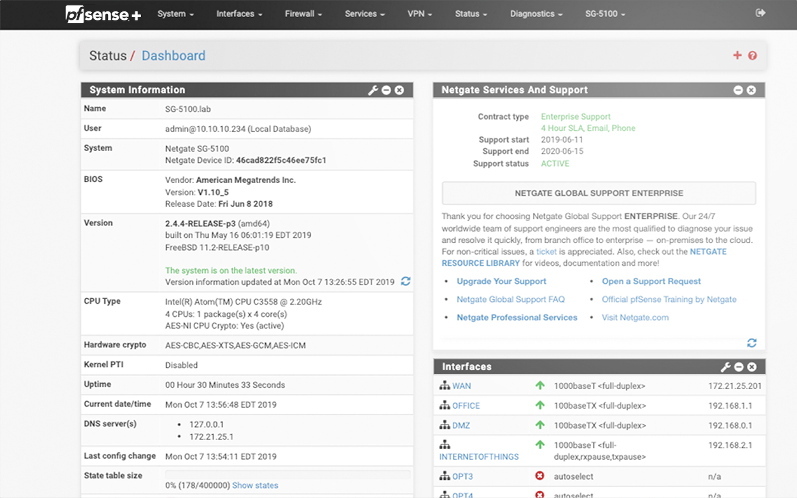Open the SG-5100 menu
Screen dimensions: 797x498
[x=605, y=14]
